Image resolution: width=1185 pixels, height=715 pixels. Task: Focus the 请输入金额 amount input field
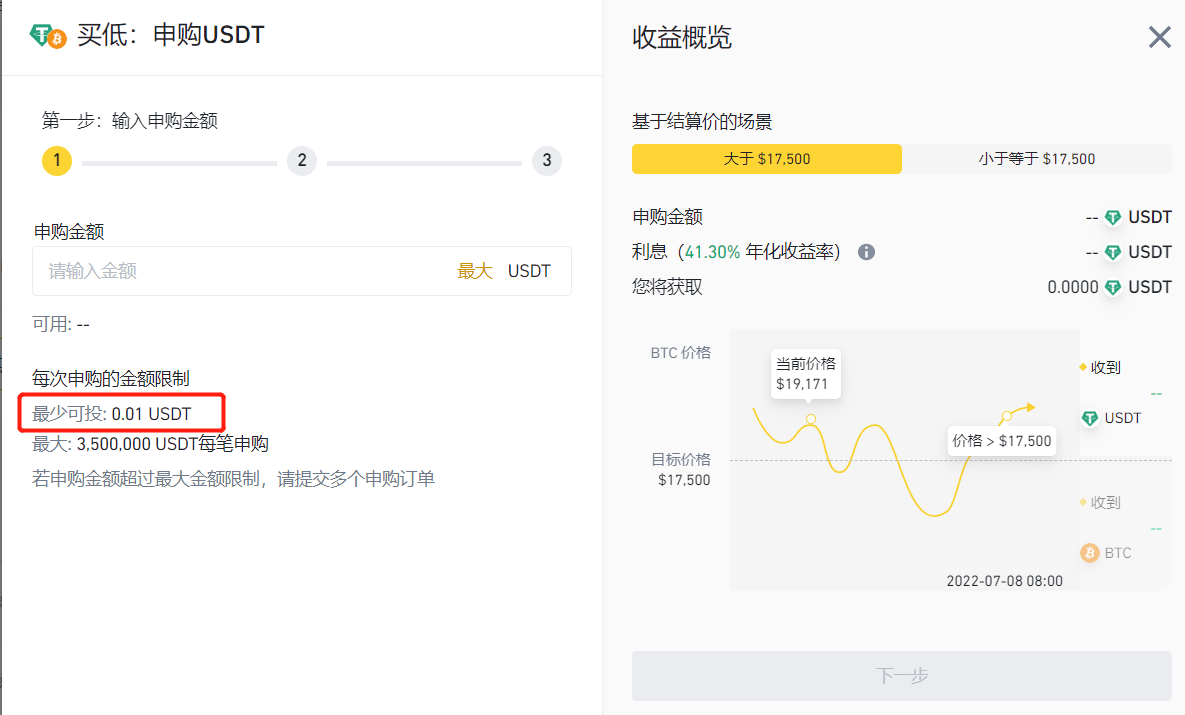click(240, 271)
